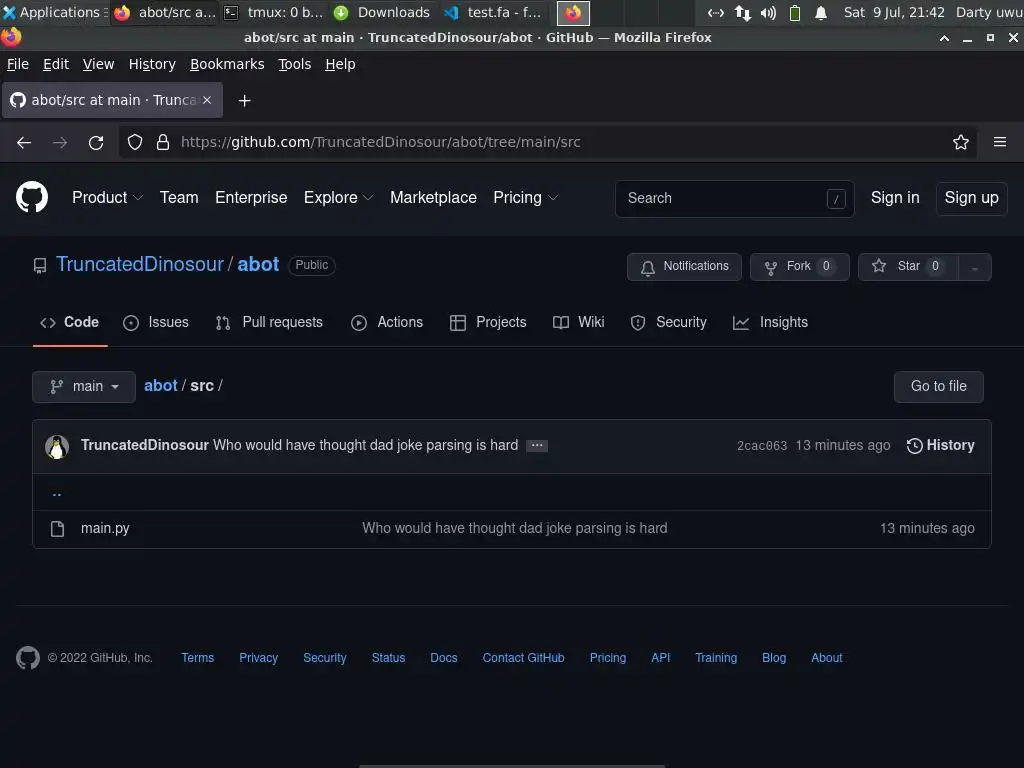
Task: Click the Go to file button
Action: [938, 387]
